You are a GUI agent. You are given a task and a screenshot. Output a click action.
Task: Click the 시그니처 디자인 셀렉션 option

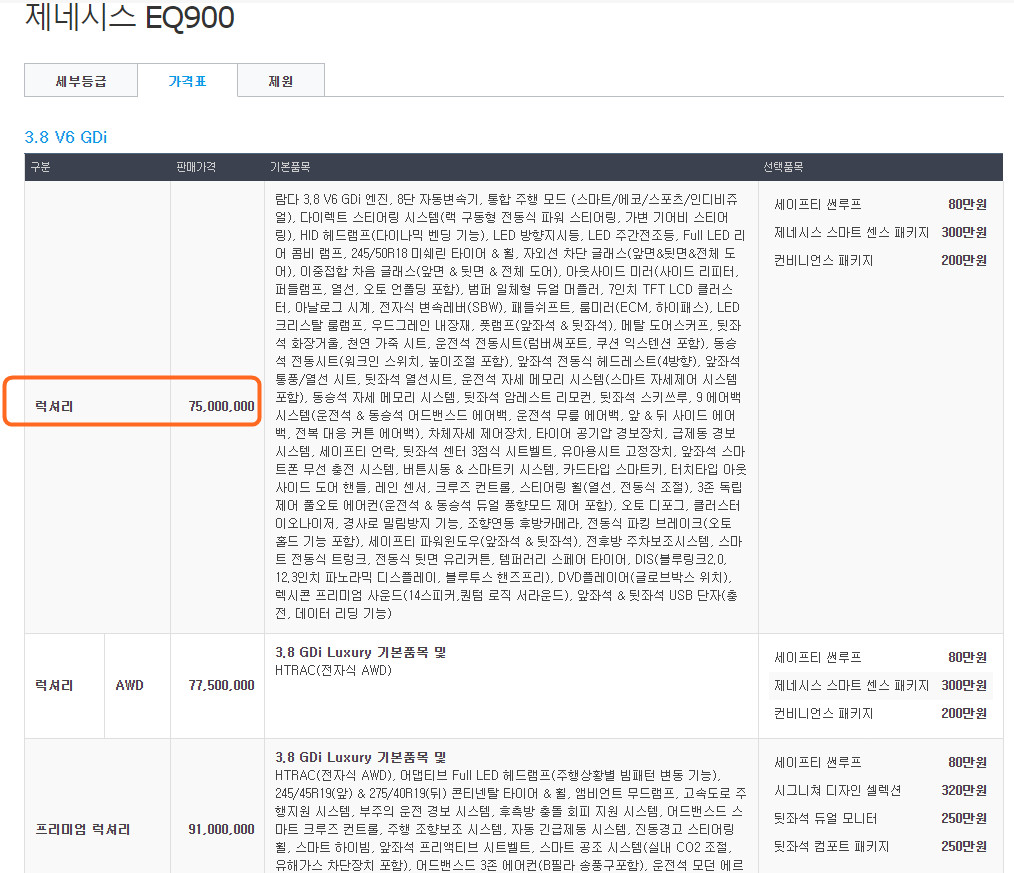click(x=837, y=790)
